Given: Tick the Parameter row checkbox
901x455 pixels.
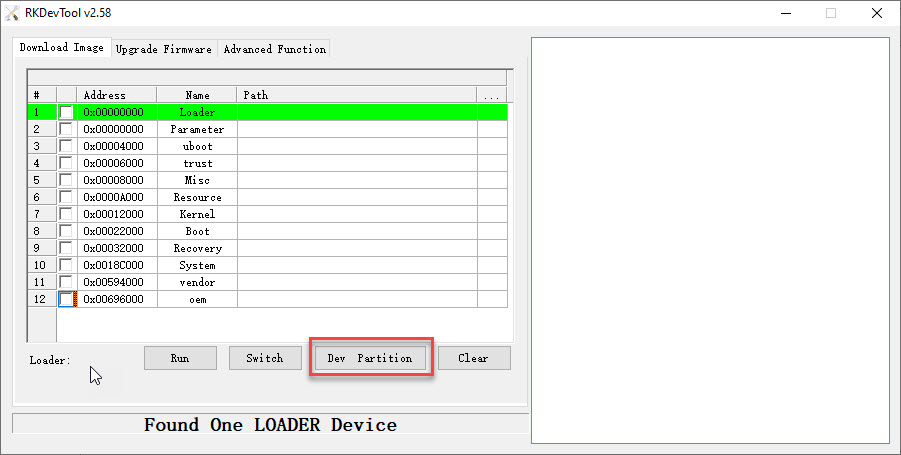Looking at the screenshot, I should (66, 129).
